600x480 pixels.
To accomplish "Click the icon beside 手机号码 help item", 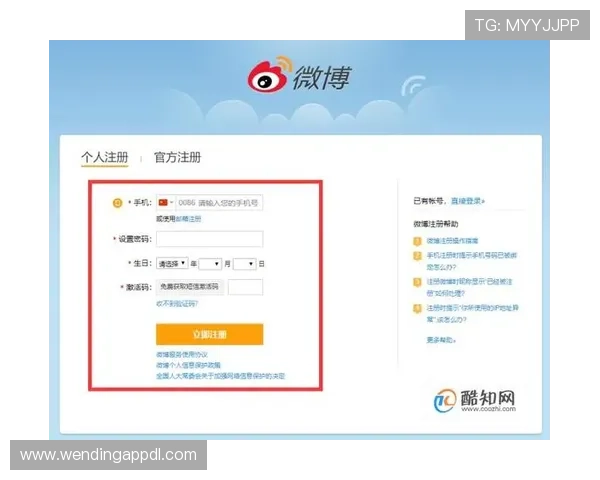I will coord(417,256).
